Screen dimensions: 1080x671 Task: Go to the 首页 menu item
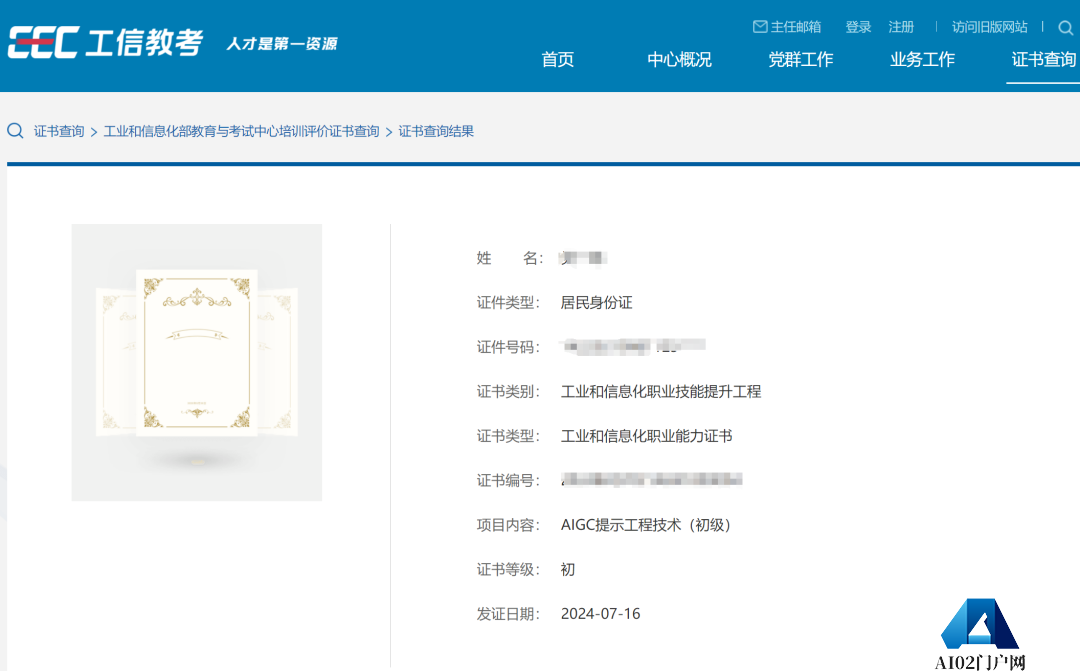pos(557,59)
